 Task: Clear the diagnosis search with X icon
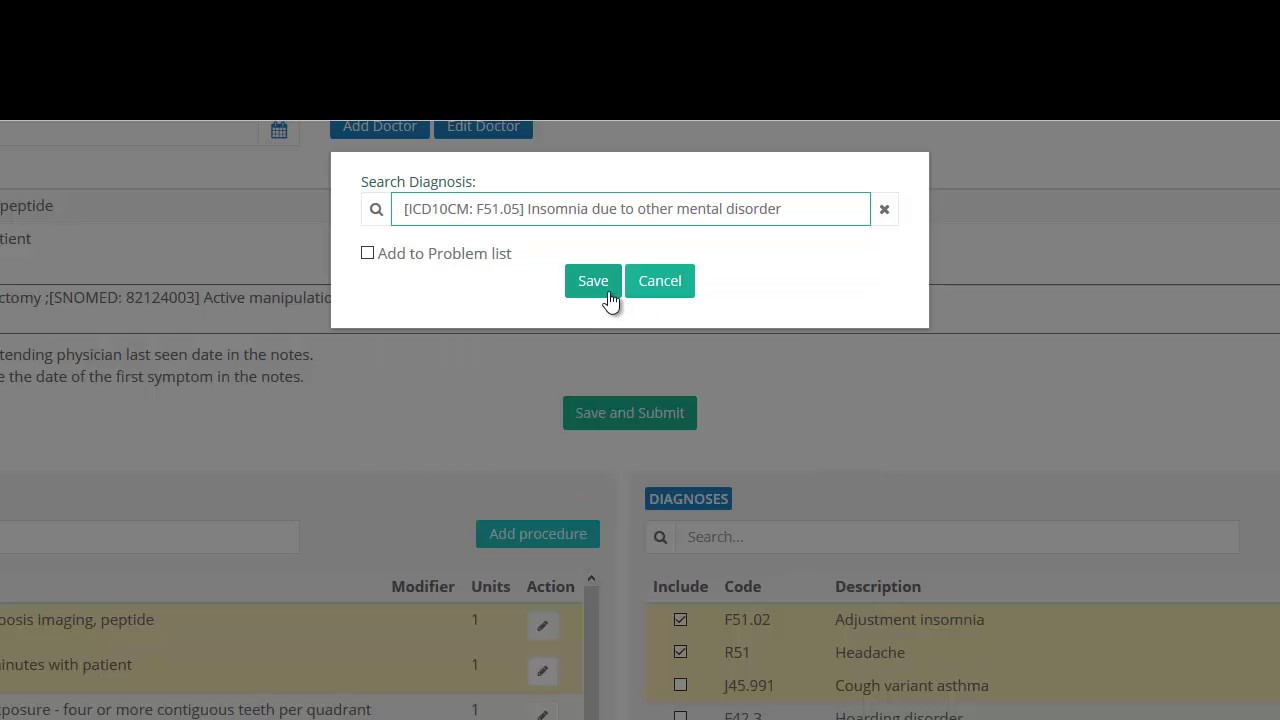(884, 209)
